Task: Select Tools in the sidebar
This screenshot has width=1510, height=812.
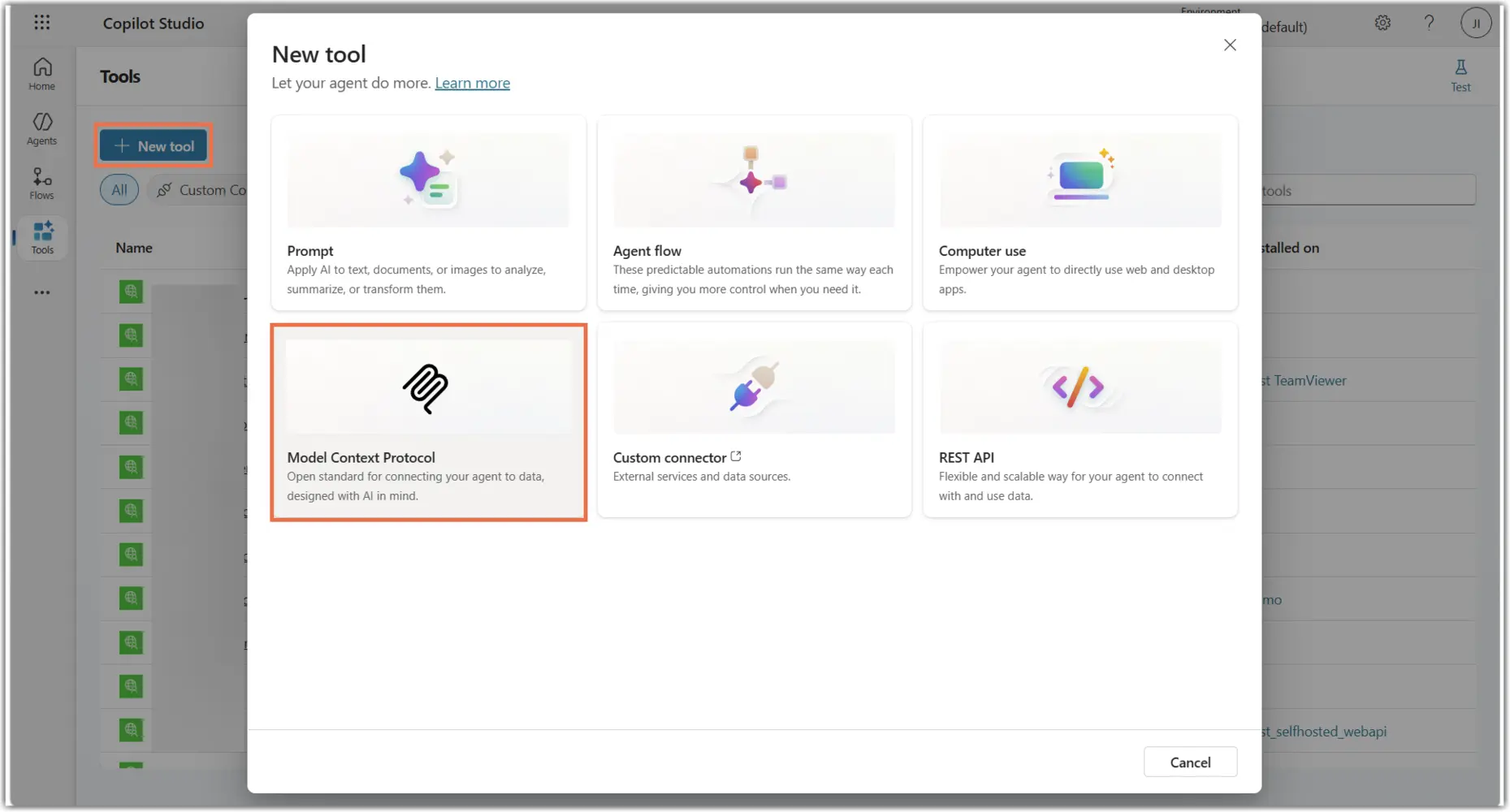Action: (x=42, y=238)
